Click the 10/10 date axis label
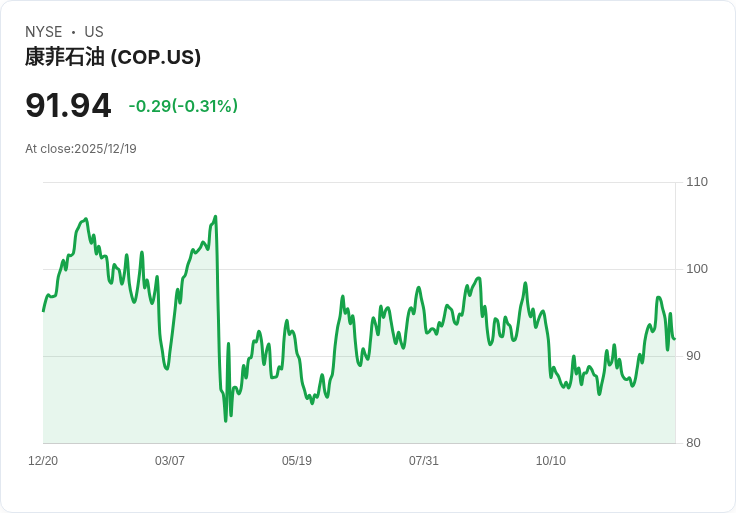 click(551, 461)
